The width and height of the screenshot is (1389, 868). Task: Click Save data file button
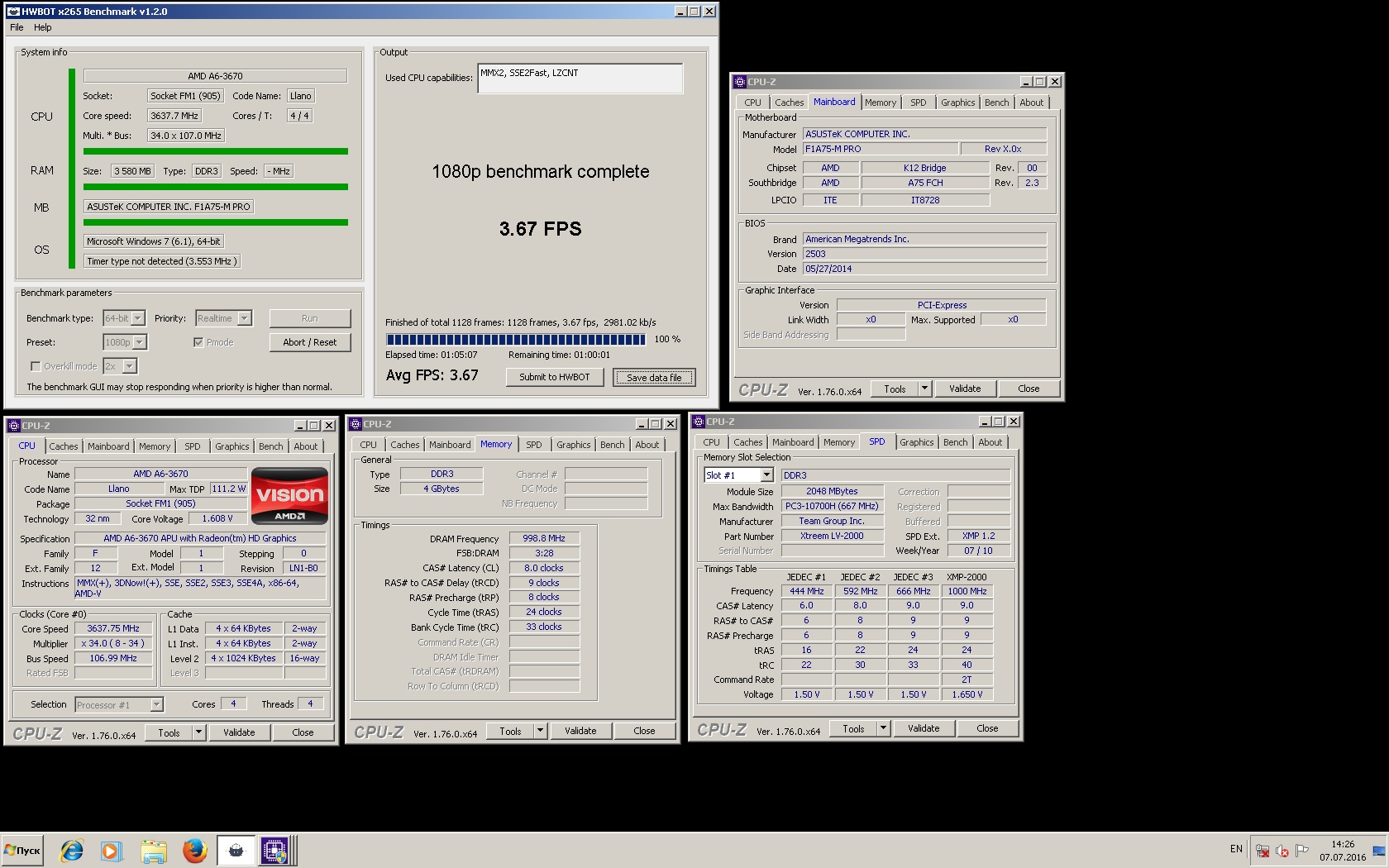(654, 378)
